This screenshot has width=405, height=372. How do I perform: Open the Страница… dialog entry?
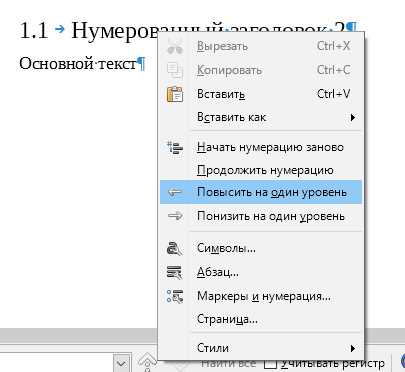pos(261,319)
